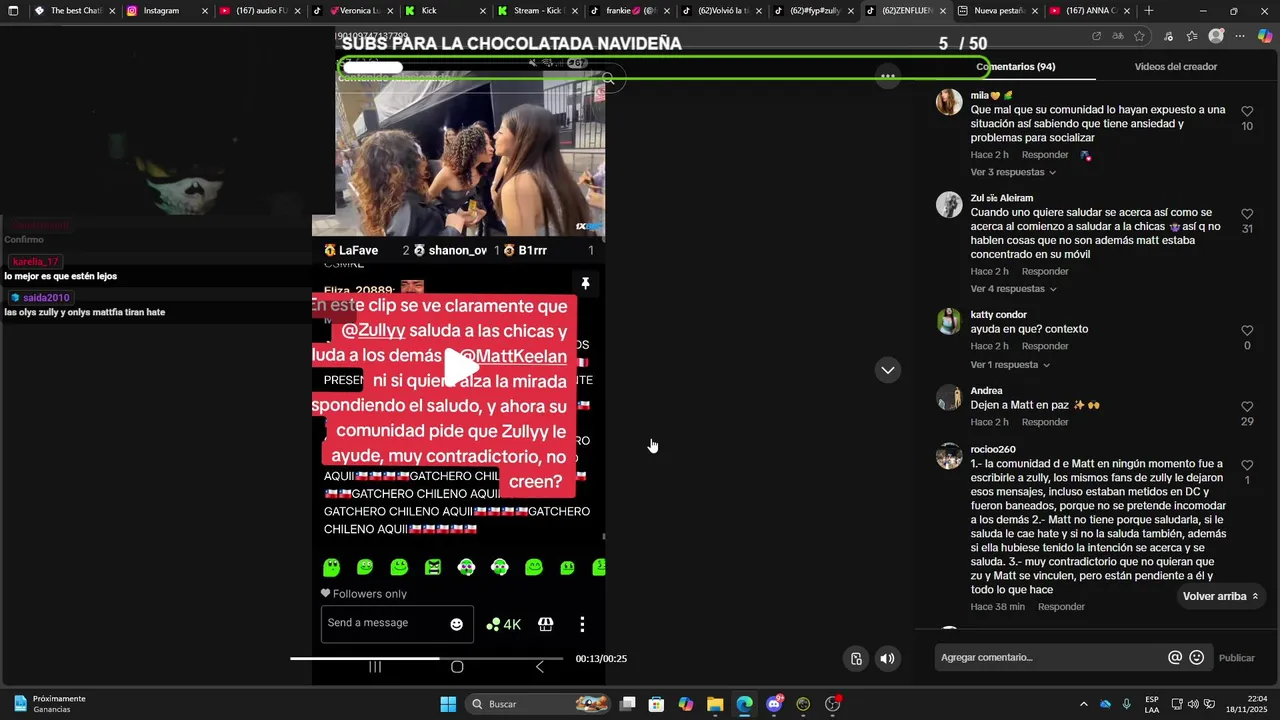Open Microsoft Edge taskbar icon
This screenshot has height=720, width=1280.
coord(744,704)
